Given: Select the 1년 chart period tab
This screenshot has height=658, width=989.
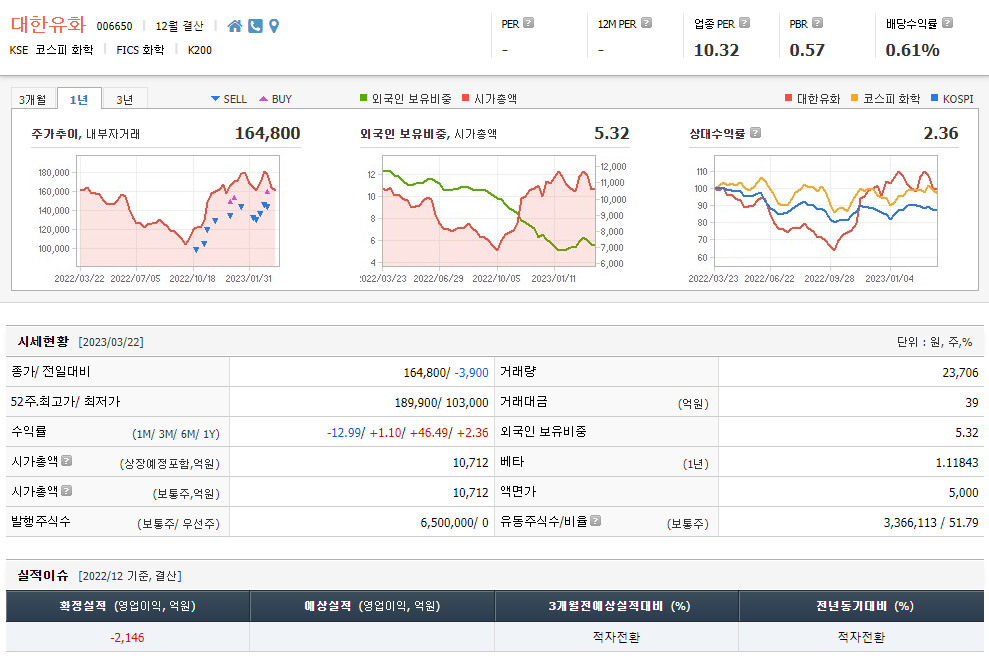Looking at the screenshot, I should 79,99.
